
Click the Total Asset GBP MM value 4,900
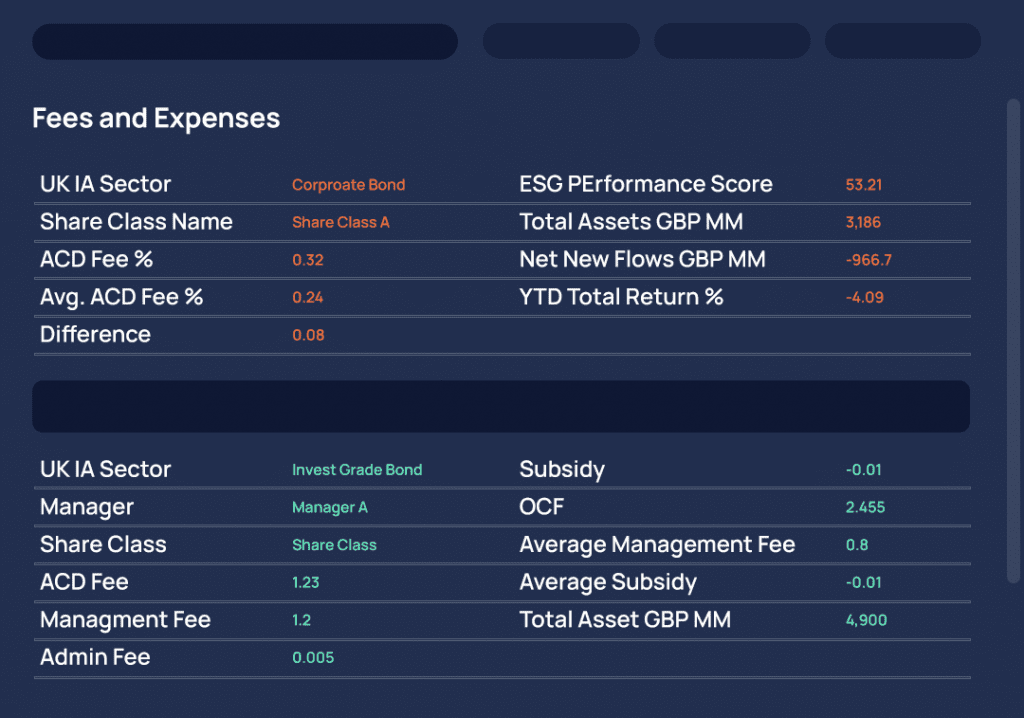click(x=866, y=620)
